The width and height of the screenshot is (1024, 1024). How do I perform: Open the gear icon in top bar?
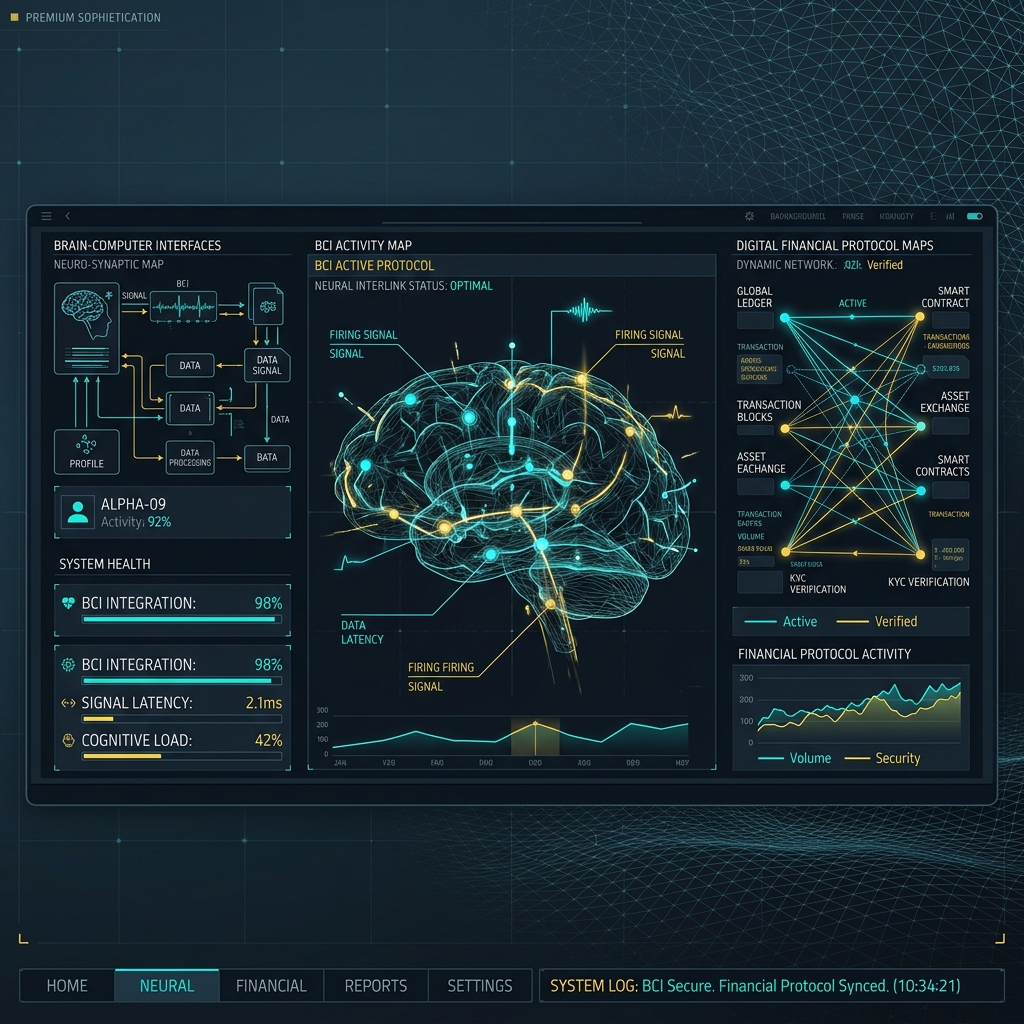click(749, 216)
